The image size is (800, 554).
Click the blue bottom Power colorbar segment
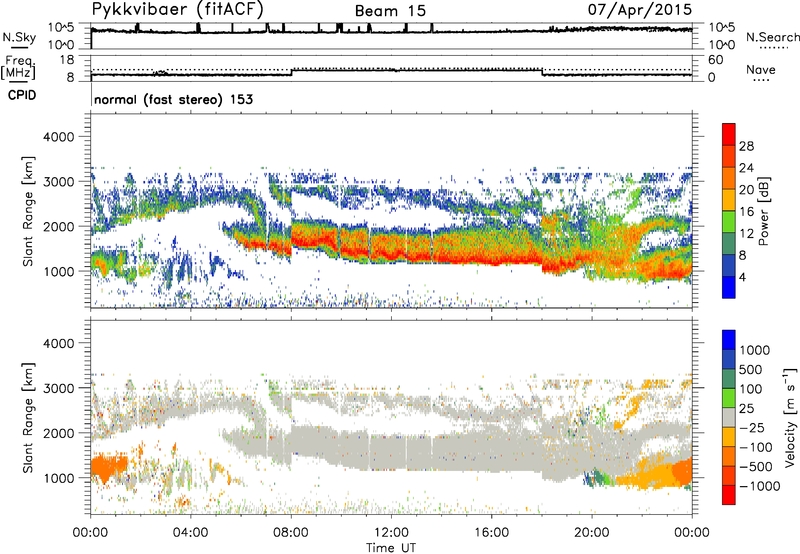pos(729,287)
